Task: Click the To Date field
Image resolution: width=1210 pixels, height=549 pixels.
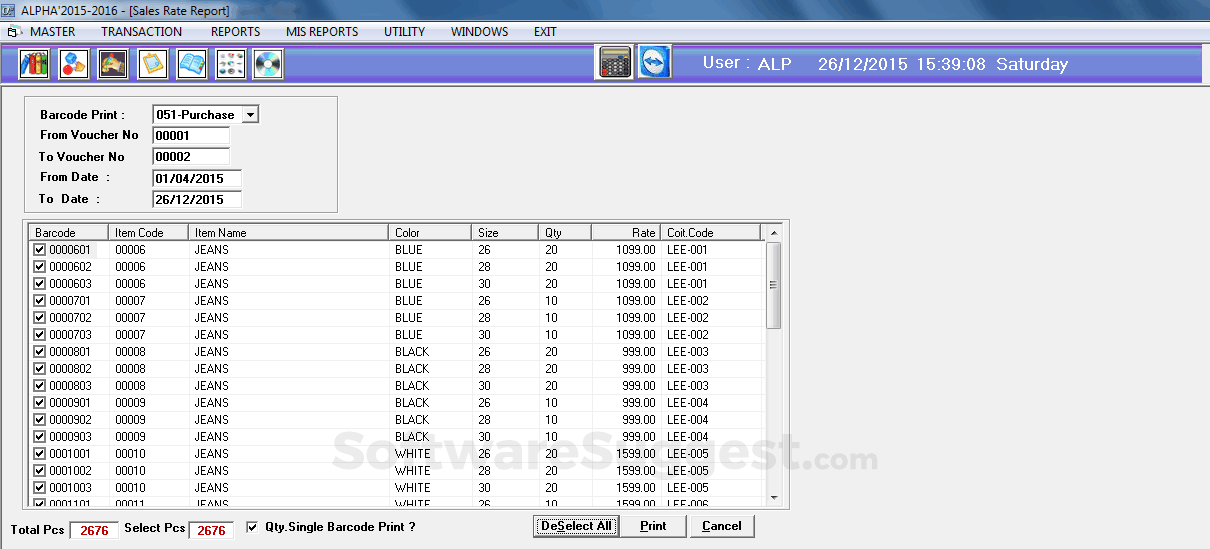Action: [197, 199]
